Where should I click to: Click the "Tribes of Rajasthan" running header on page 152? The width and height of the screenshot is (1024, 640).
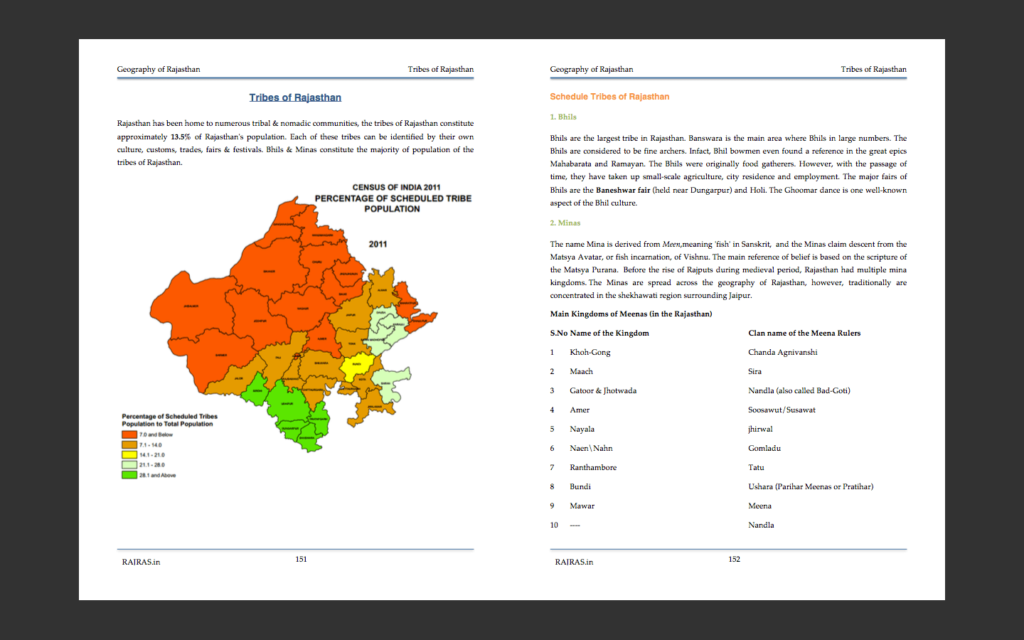(x=874, y=69)
